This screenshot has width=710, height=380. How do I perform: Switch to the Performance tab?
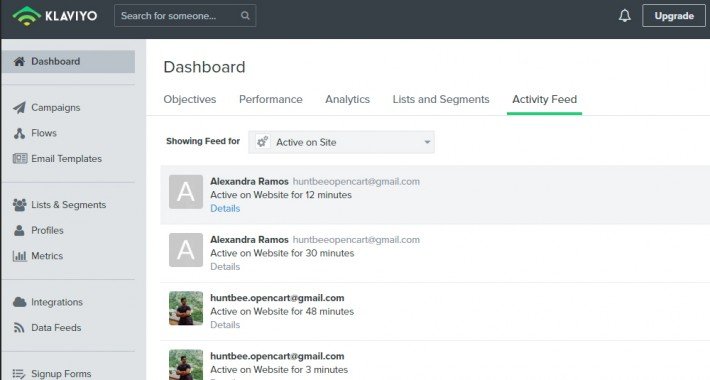point(271,99)
